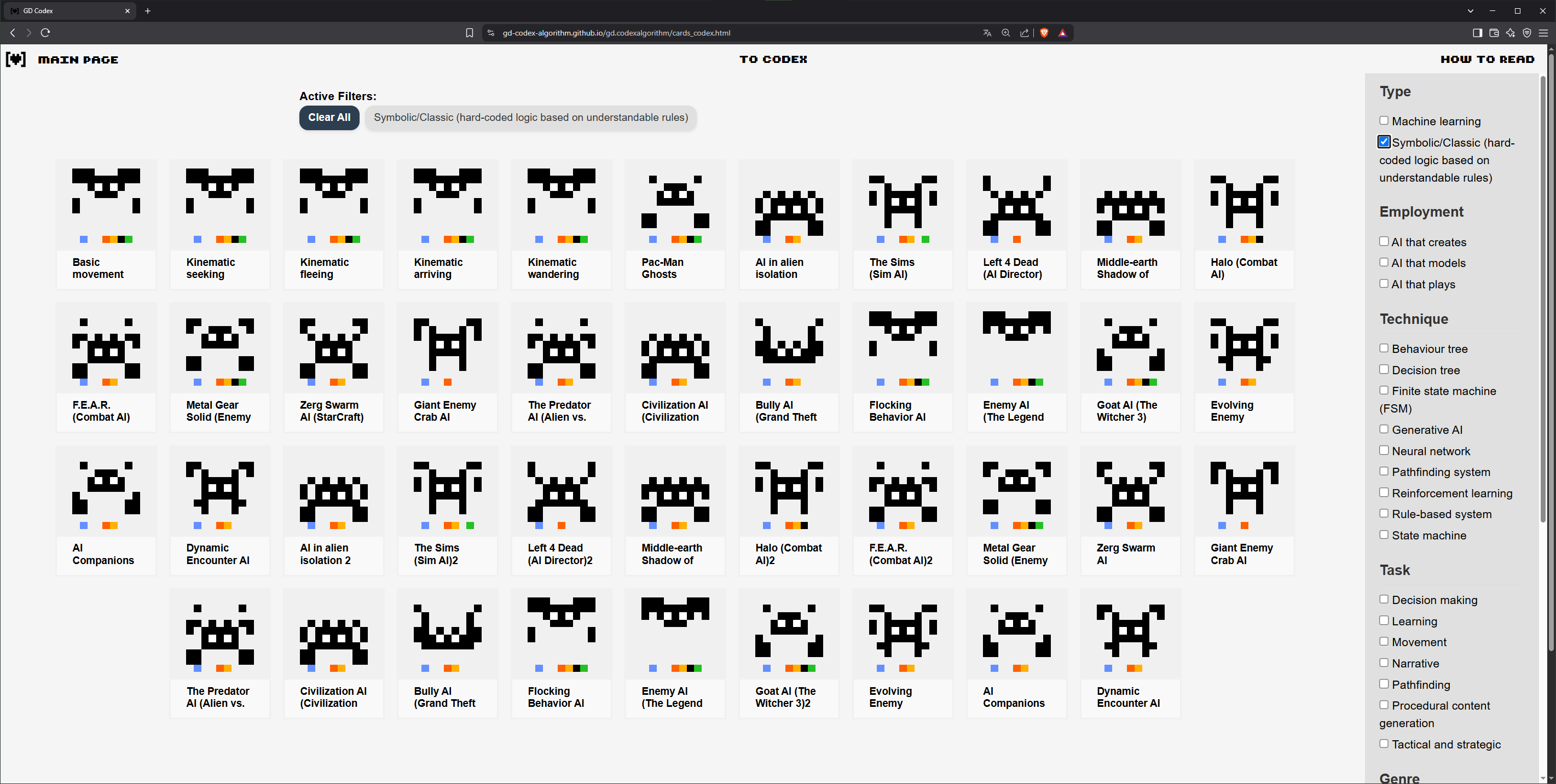This screenshot has height=784, width=1556.
Task: Enable Finite state machine (FSM) filter
Action: pos(1384,391)
